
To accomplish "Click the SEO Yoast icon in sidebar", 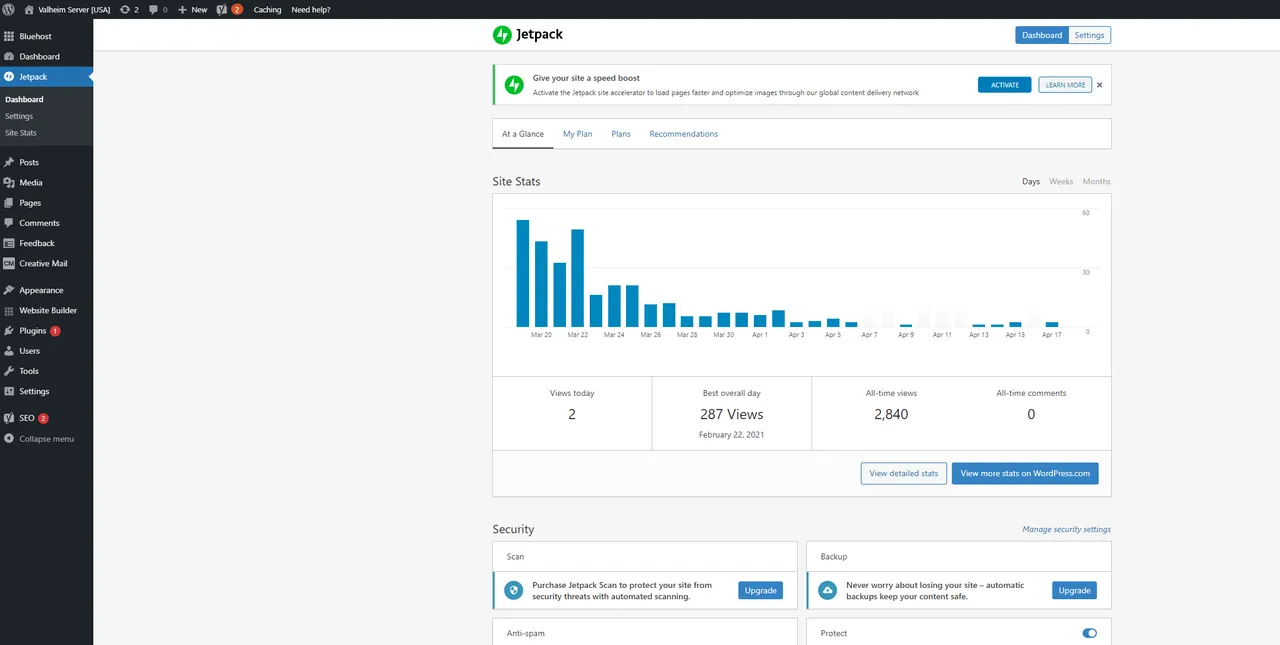I will [9, 418].
